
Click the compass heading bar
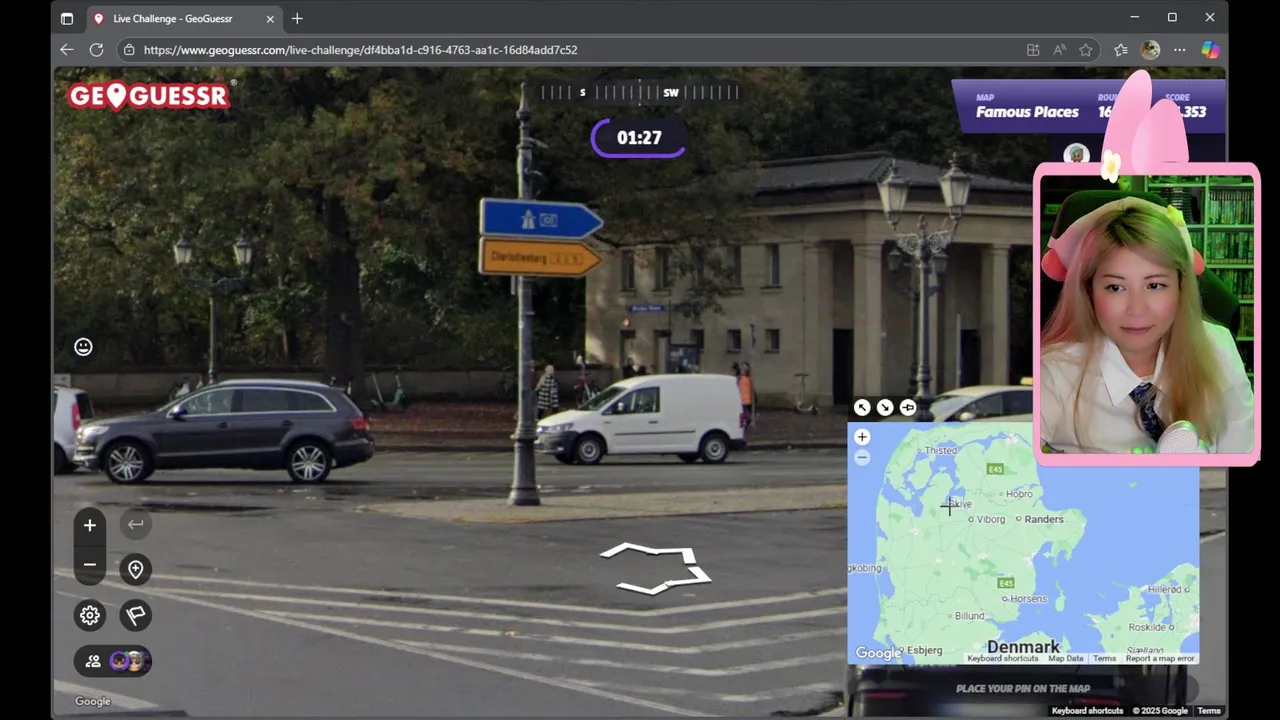tap(640, 92)
